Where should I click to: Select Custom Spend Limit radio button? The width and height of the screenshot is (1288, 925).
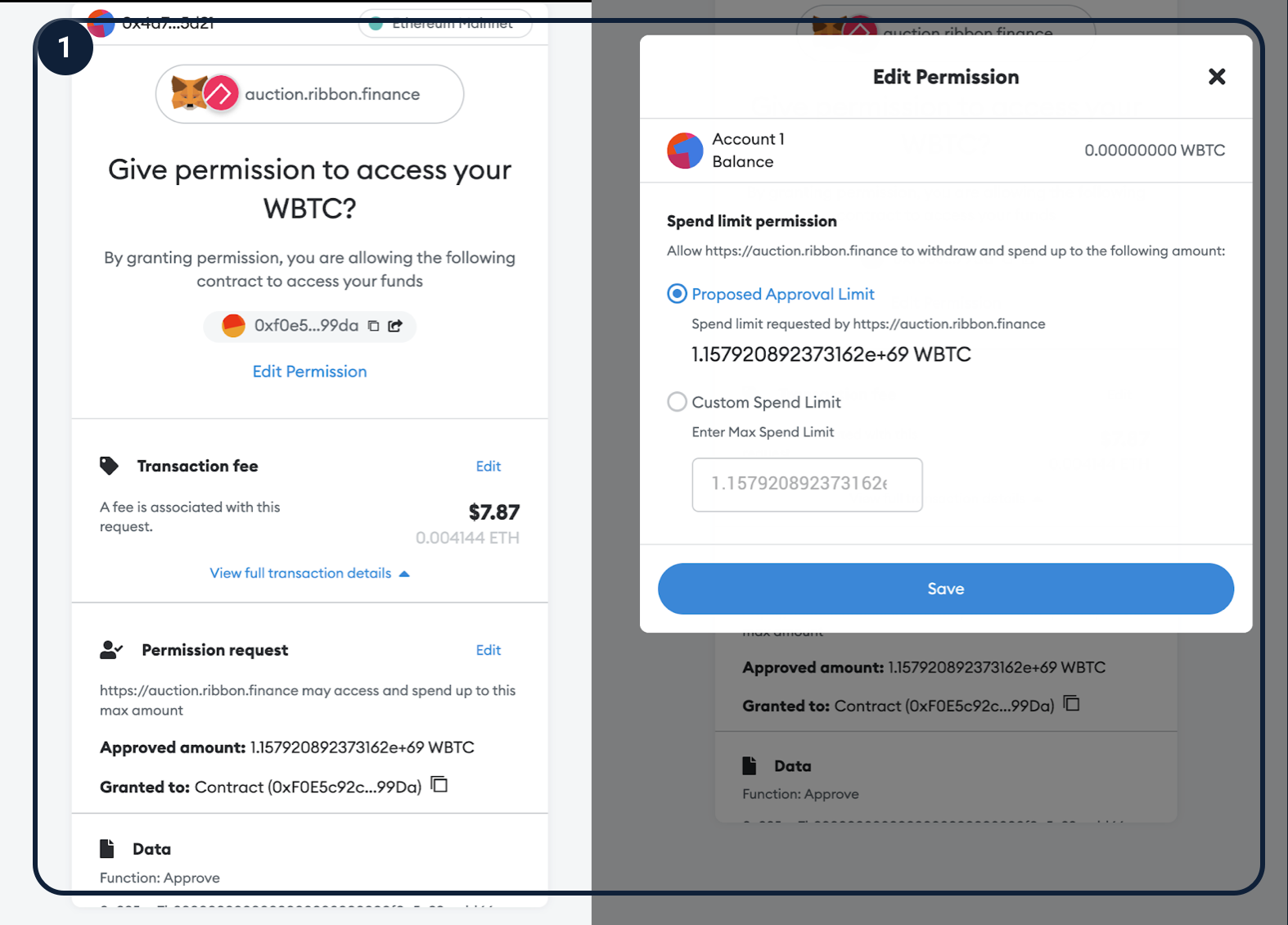tap(677, 402)
